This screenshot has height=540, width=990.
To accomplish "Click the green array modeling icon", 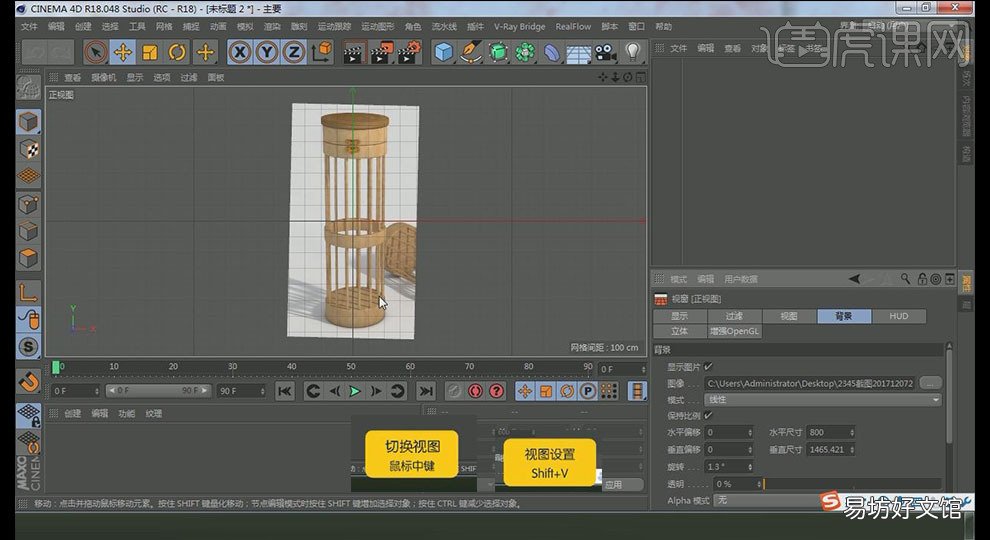I will click(525, 52).
